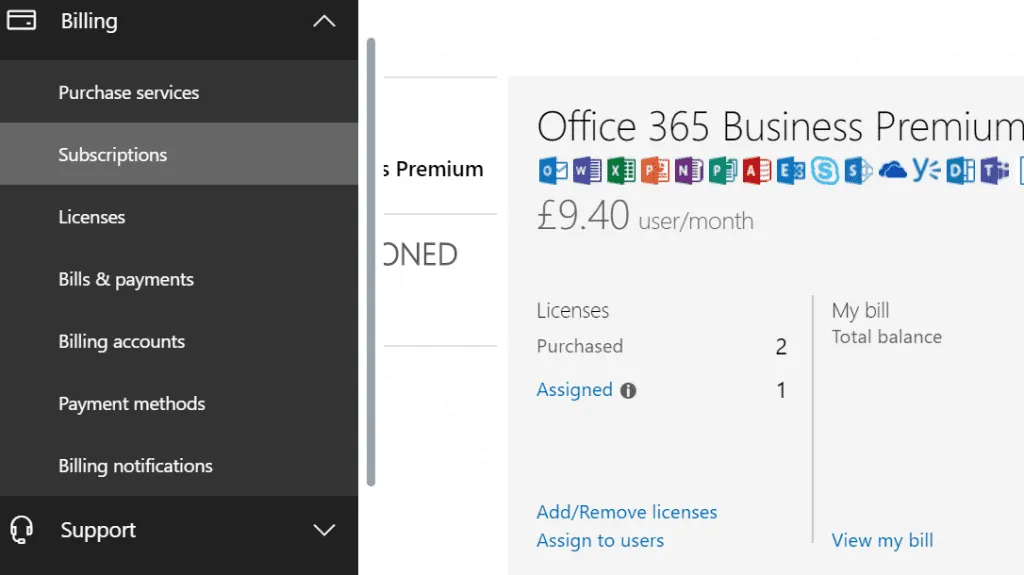Click the OneDrive cloud icon
Viewport: 1024px width, 575px height.
tap(893, 171)
